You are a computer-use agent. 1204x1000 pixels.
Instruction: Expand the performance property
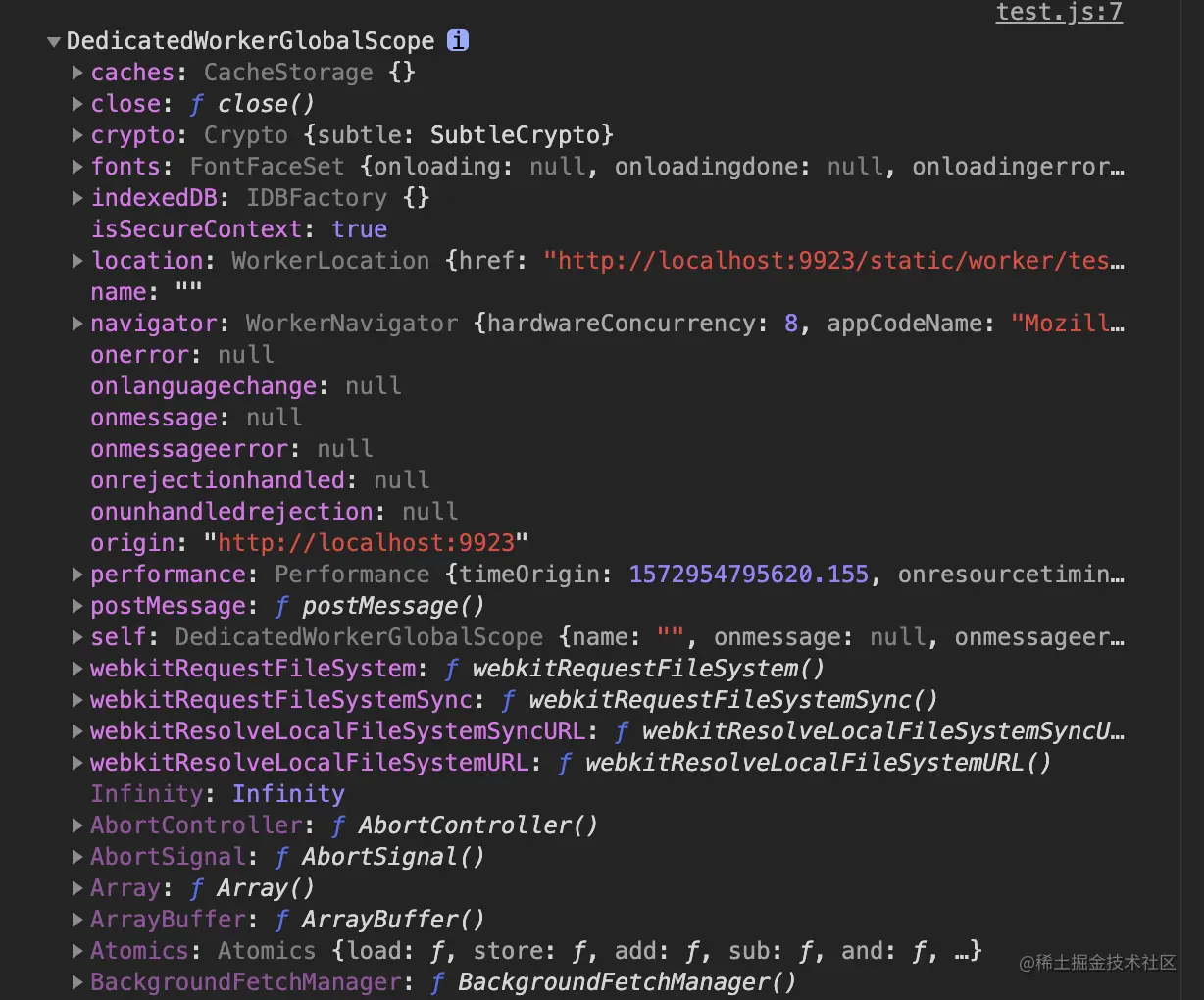click(x=77, y=575)
